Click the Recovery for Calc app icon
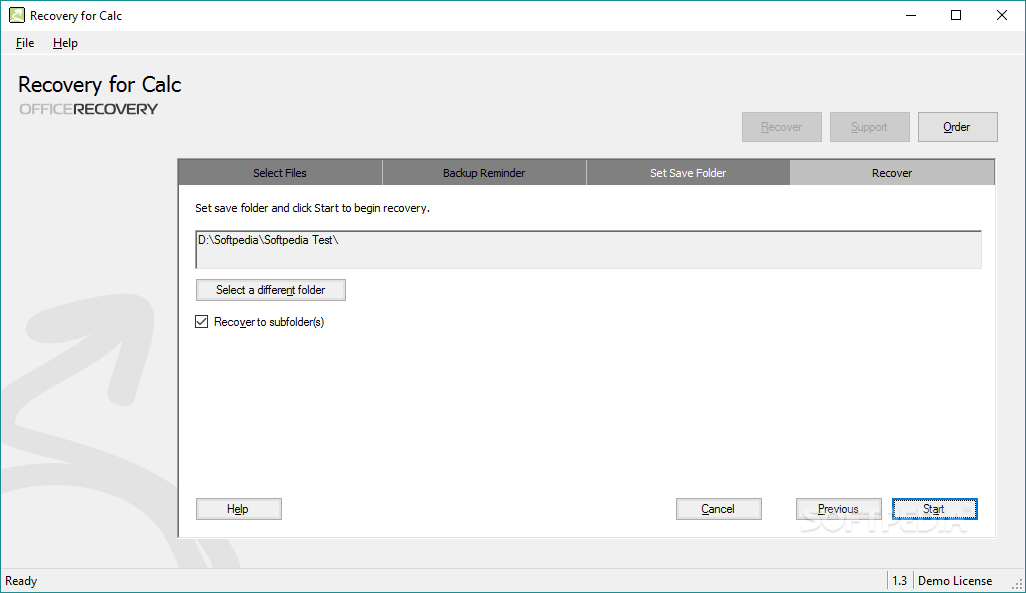This screenshot has height=593, width=1026. point(16,15)
